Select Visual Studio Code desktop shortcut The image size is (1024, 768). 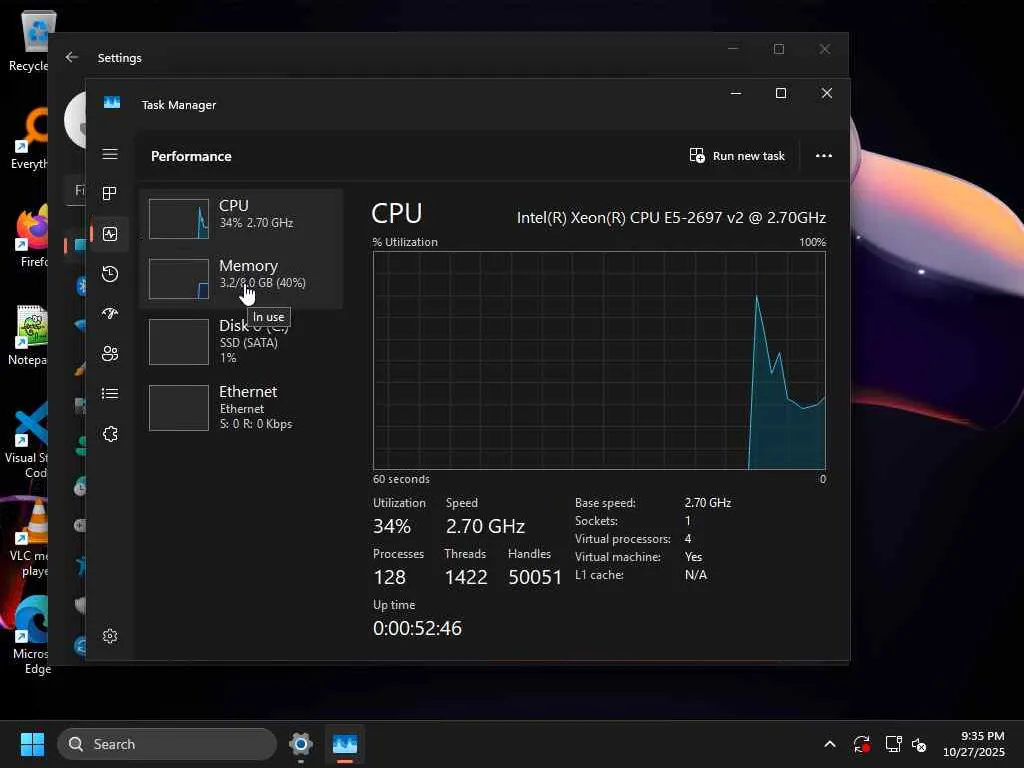point(26,441)
